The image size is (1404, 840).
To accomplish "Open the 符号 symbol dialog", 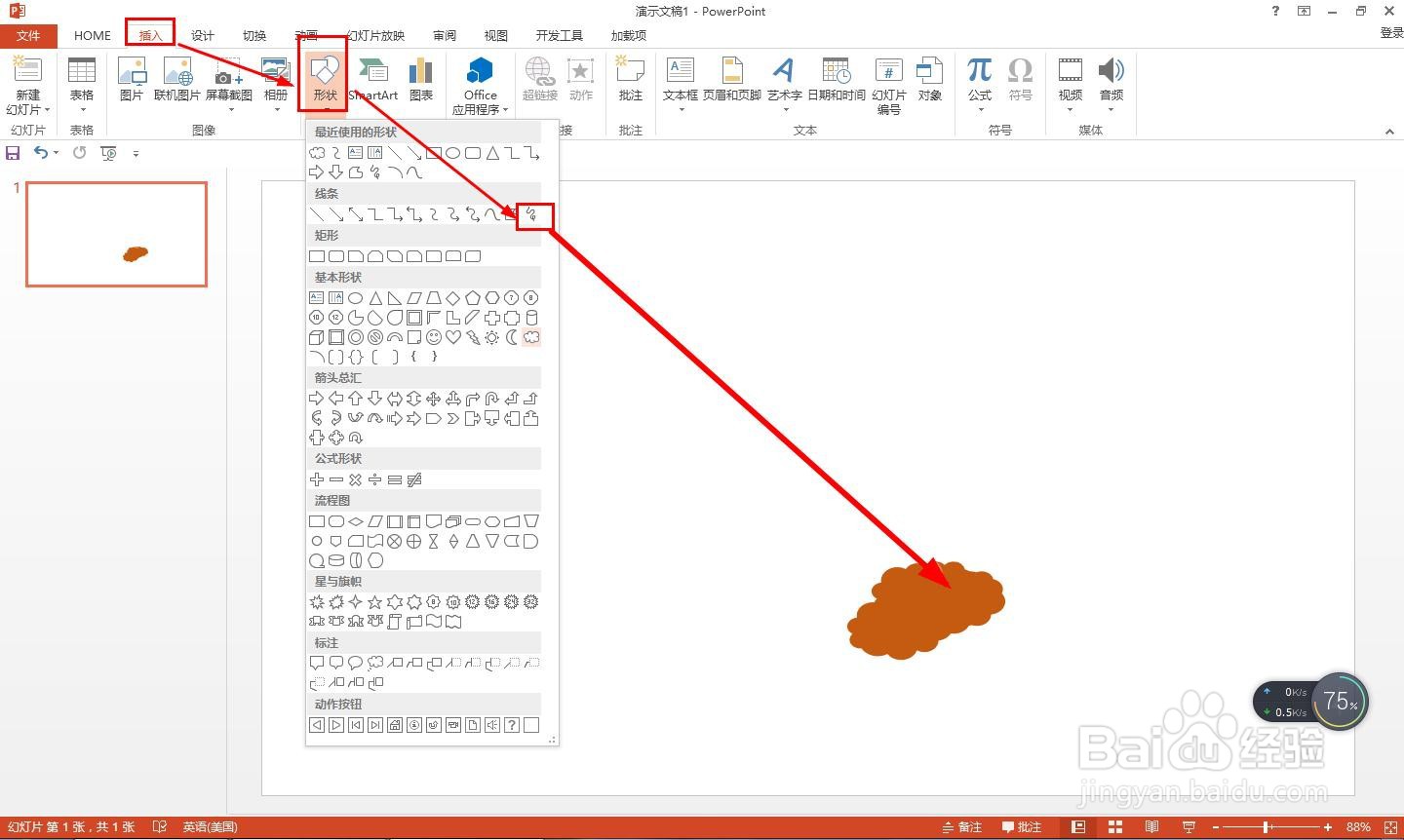I will tap(1020, 79).
